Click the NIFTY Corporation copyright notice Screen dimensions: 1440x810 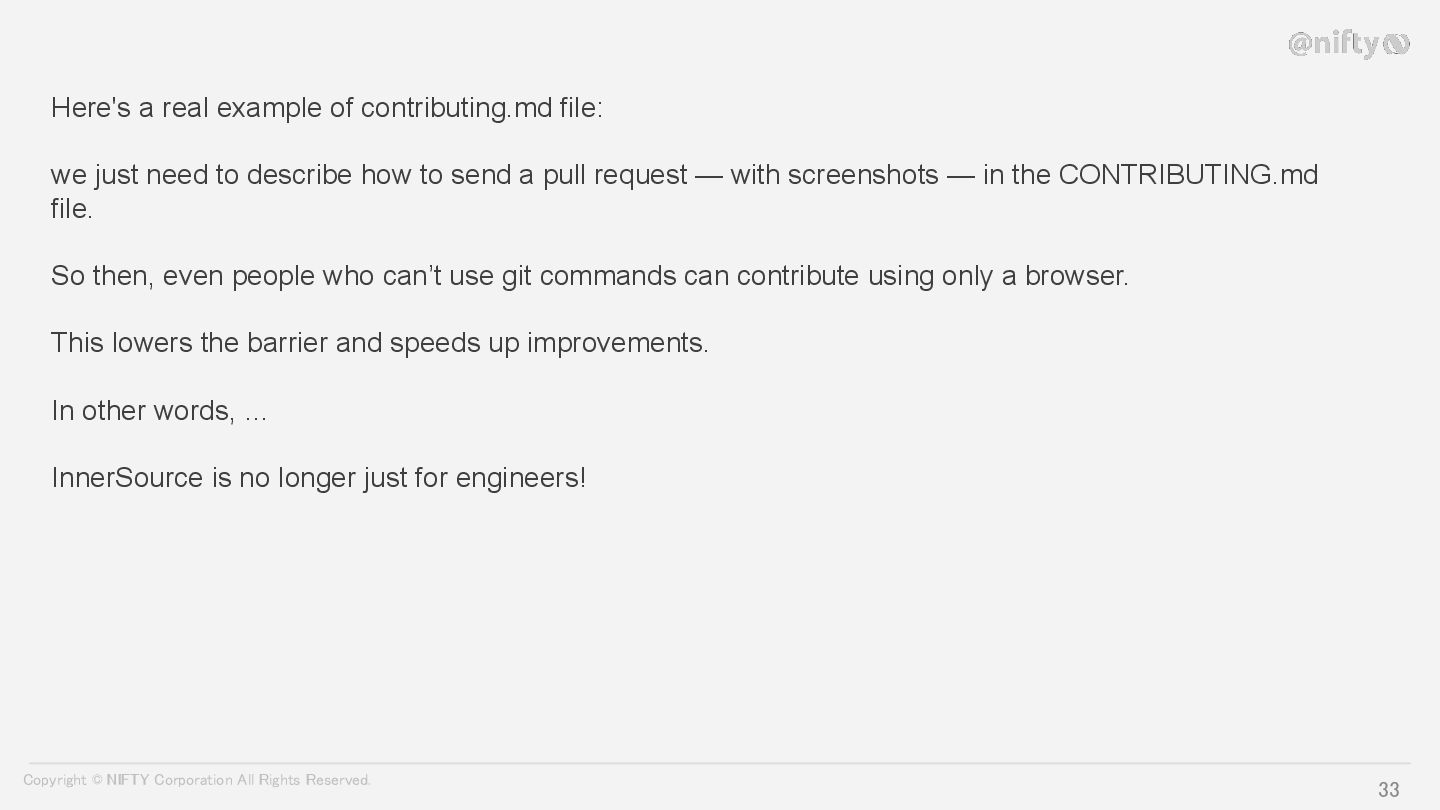[x=197, y=780]
